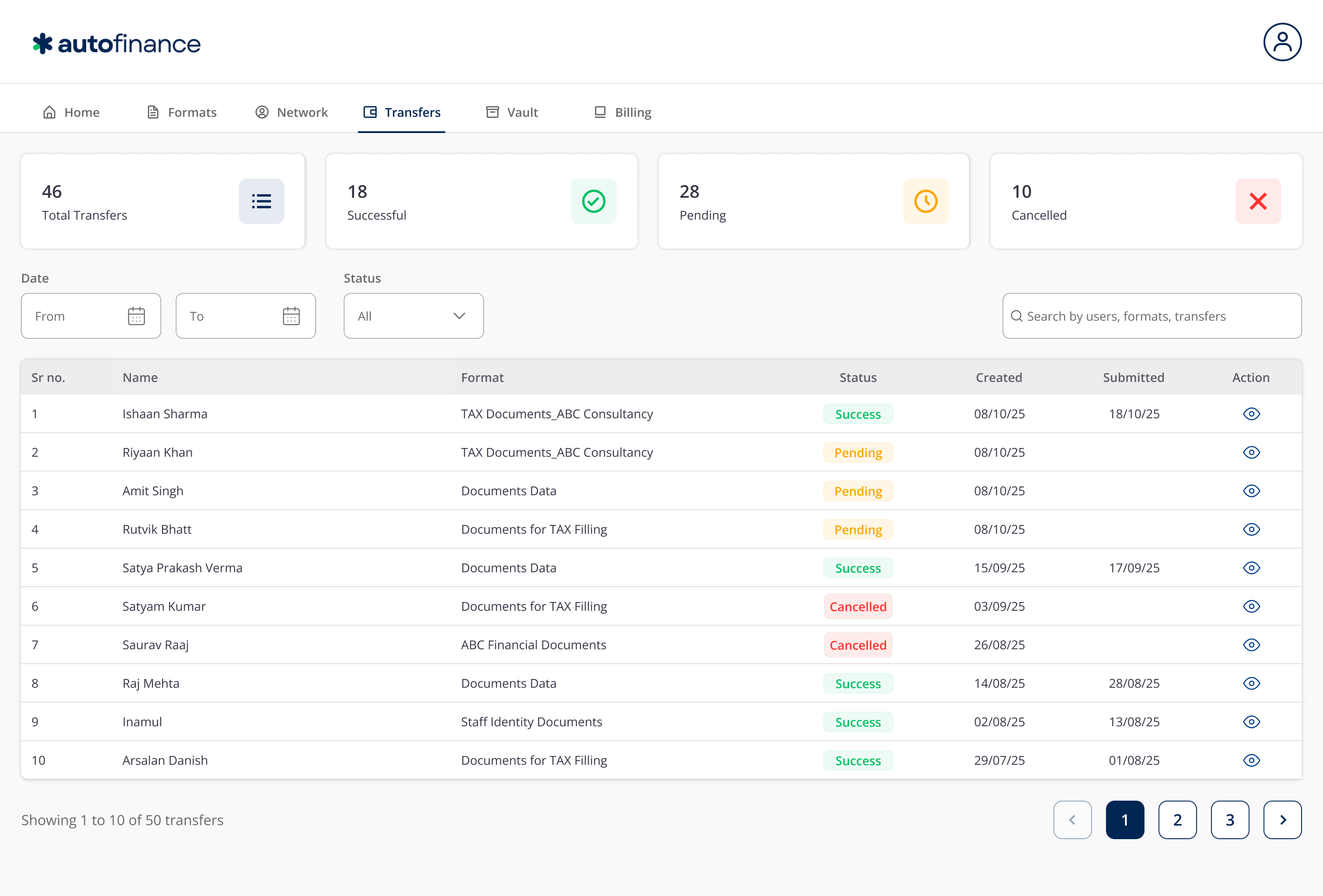This screenshot has height=896, width=1323.
Task: Click the name Inamul
Action: tap(142, 722)
